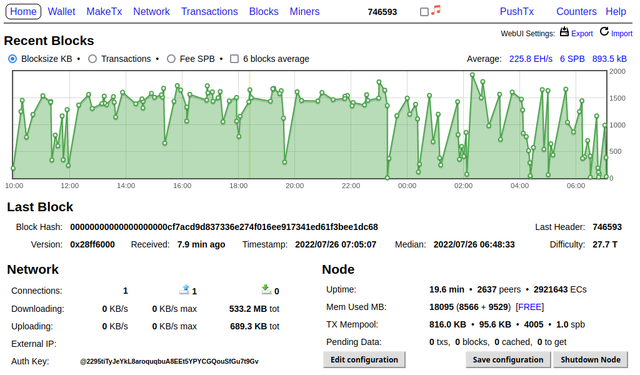Click the Mem Used value 18095 (8566 + 9529)
The image size is (640, 375).
click(470, 307)
